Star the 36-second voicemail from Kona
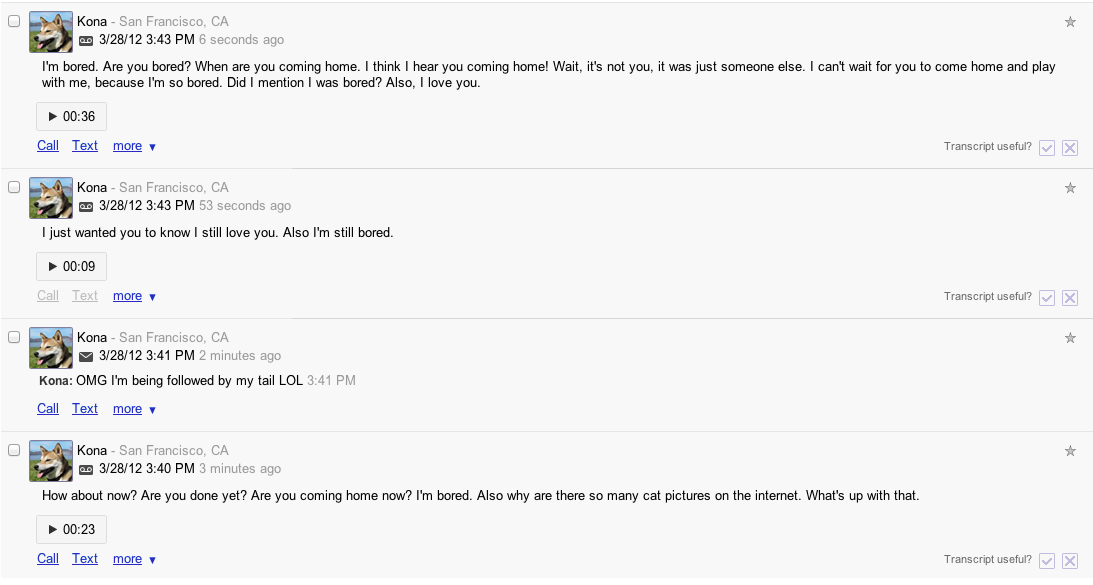The height and width of the screenshot is (585, 1093). (x=1070, y=22)
